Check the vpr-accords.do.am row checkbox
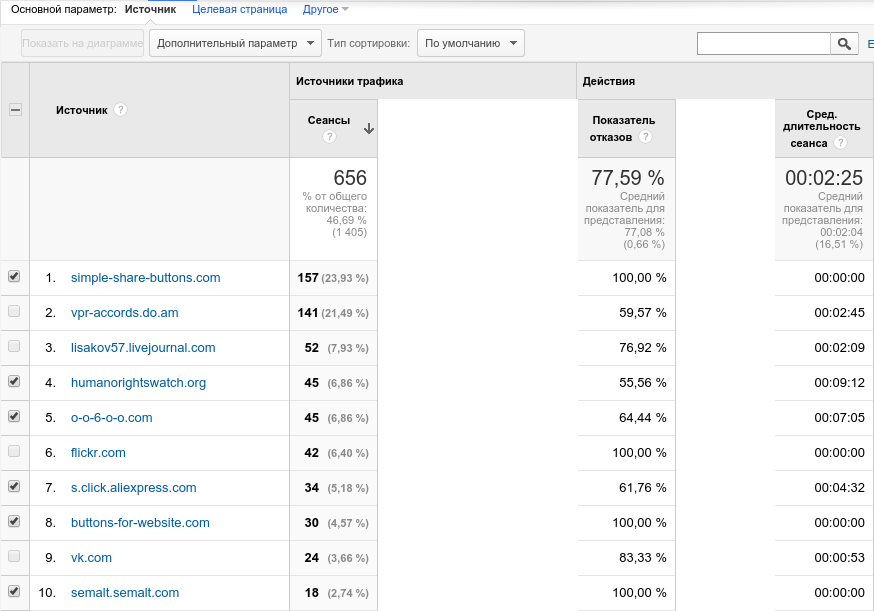874x611 pixels. [x=14, y=311]
